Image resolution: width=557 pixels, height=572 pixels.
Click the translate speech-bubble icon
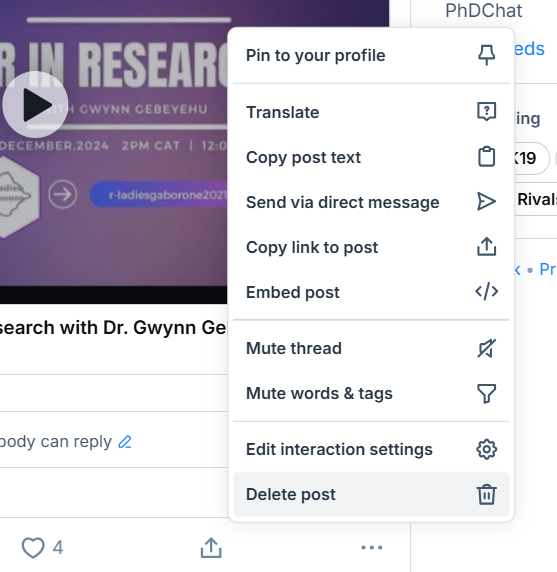[x=487, y=112]
